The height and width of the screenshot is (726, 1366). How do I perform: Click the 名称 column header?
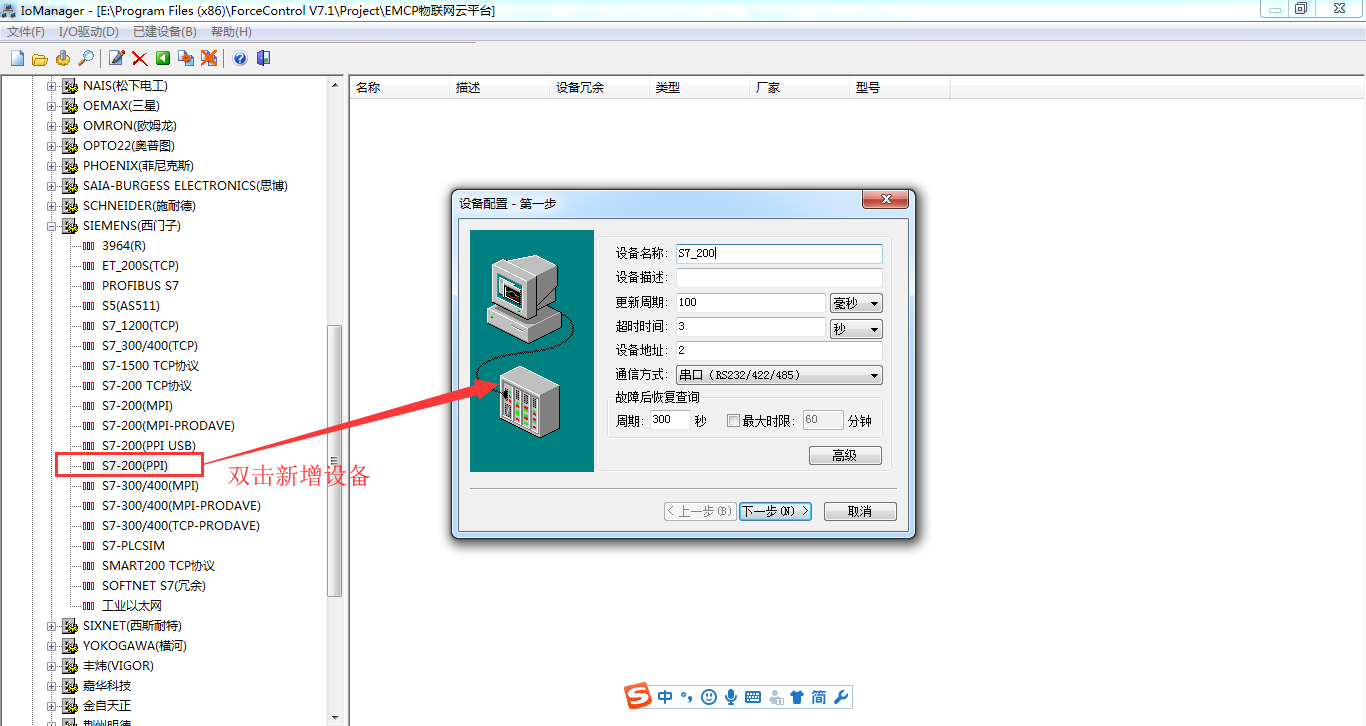coord(400,88)
